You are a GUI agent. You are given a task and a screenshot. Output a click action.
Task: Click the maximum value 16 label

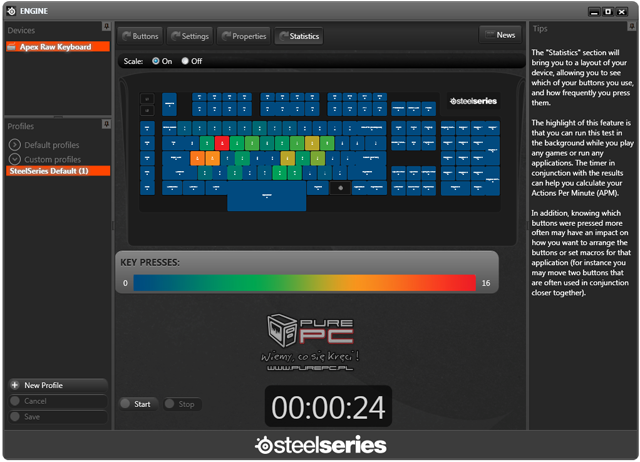pyautogui.click(x=486, y=283)
